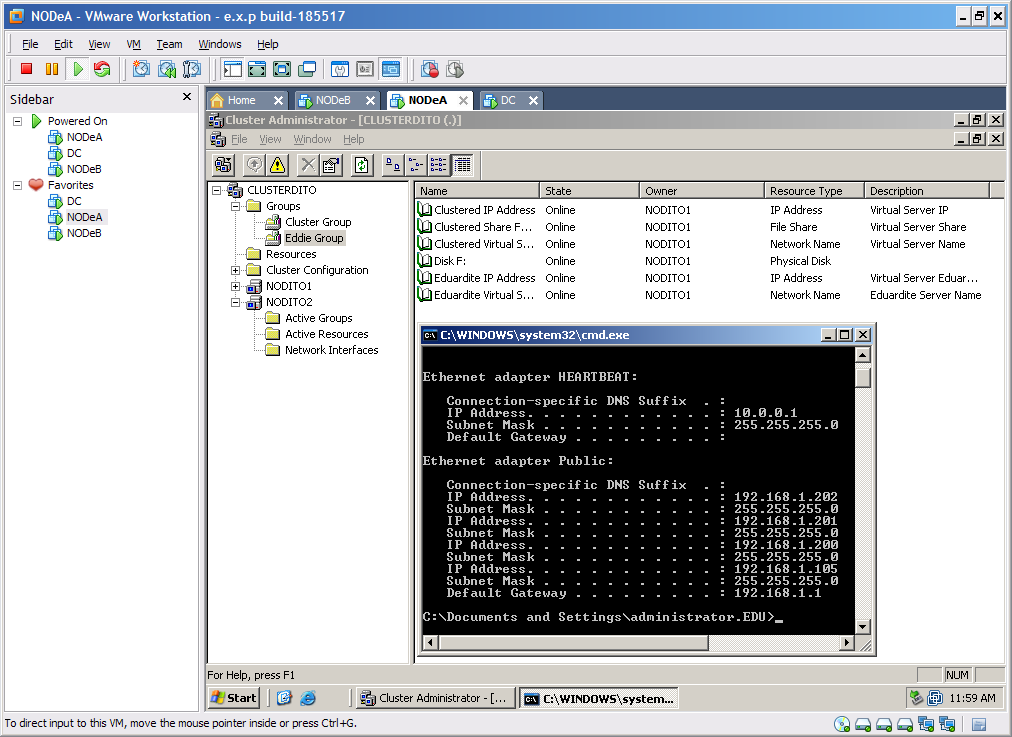Image resolution: width=1012 pixels, height=737 pixels.
Task: Switch to Small Icons view
Action: (416, 165)
